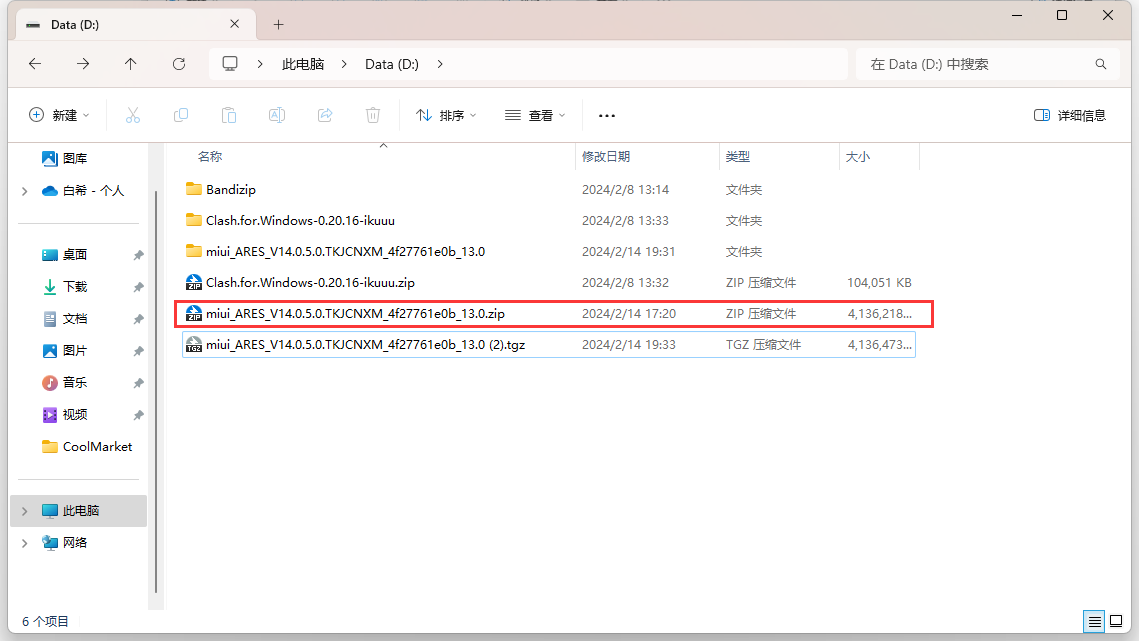
Task: Refresh the current folder view
Action: 179,64
